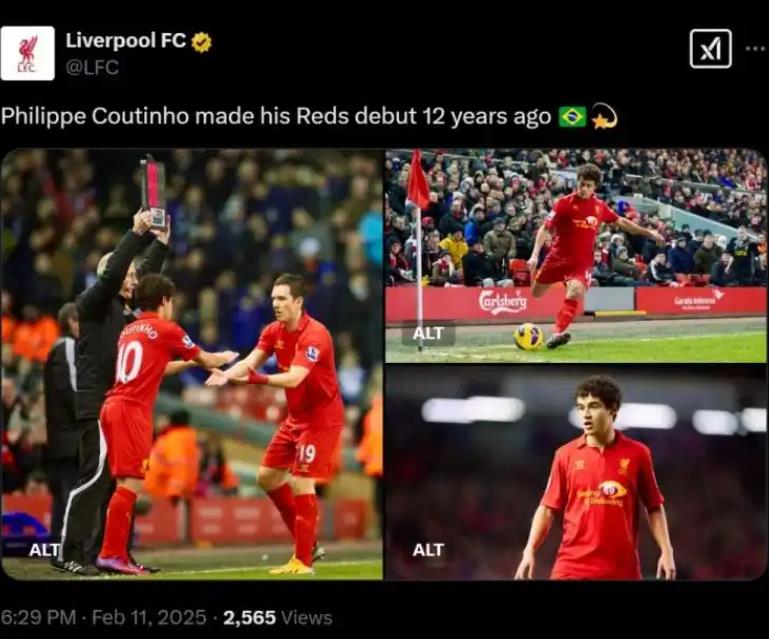Click the Feb 11, 2025 date
Image resolution: width=769 pixels, height=639 pixels.
(x=149, y=617)
